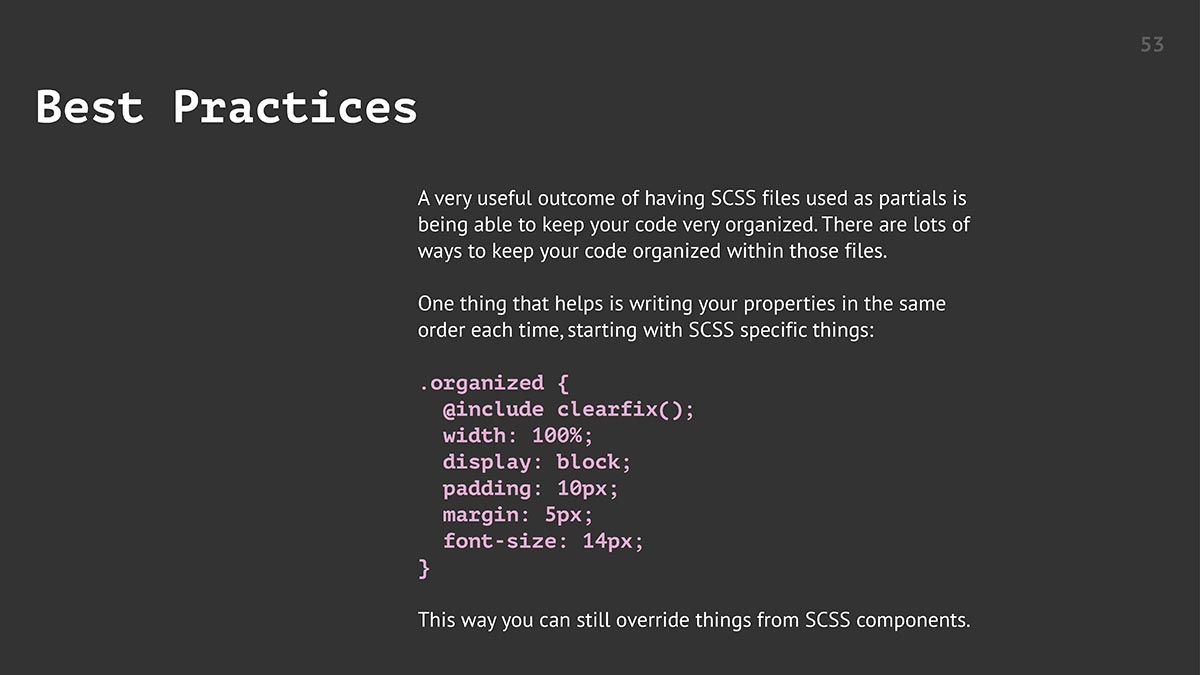Click the width: 100% code line
1200x675 pixels.
coord(518,436)
